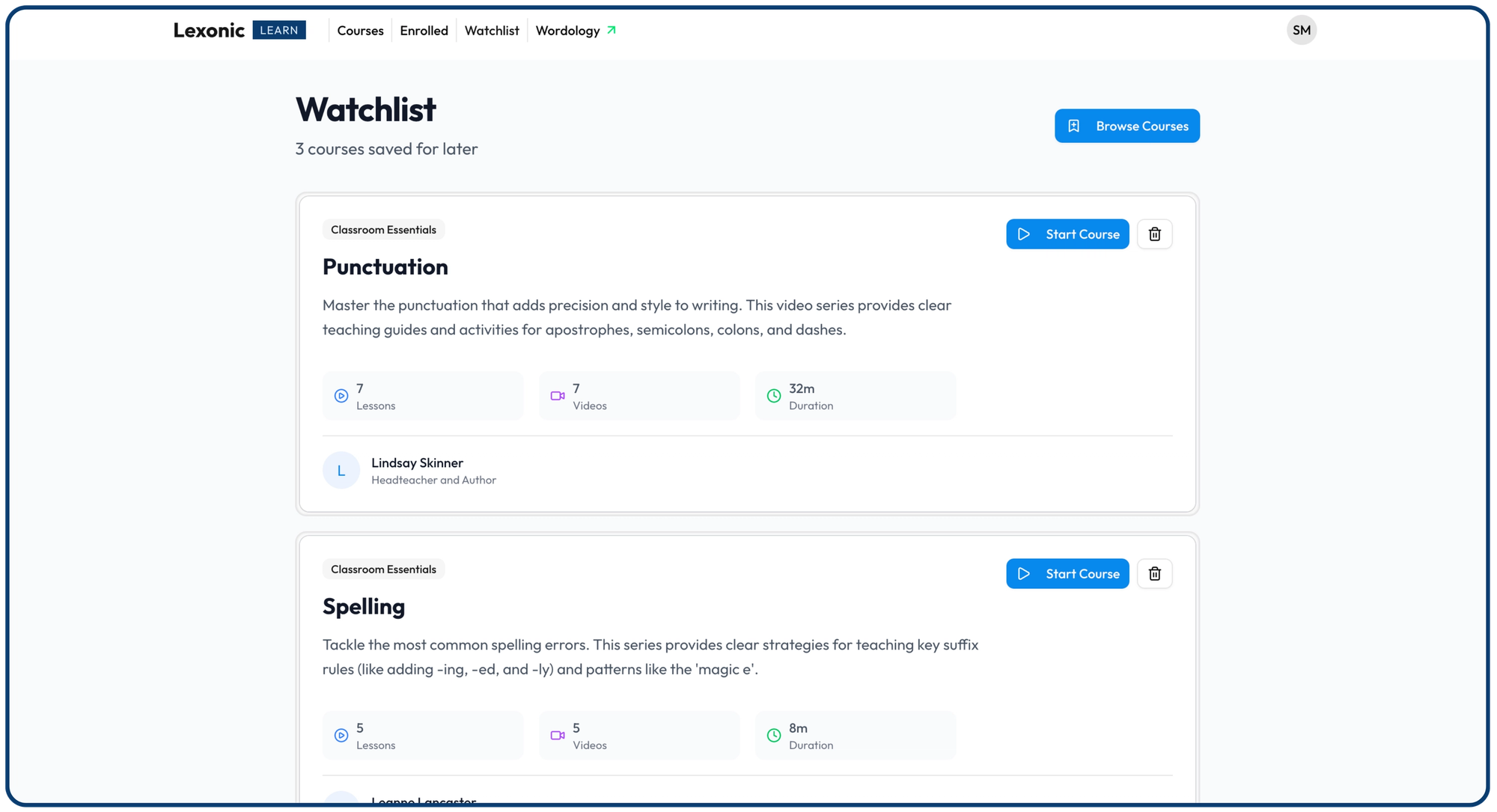1497x812 pixels.
Task: Open the SM profile avatar
Action: coord(1302,30)
